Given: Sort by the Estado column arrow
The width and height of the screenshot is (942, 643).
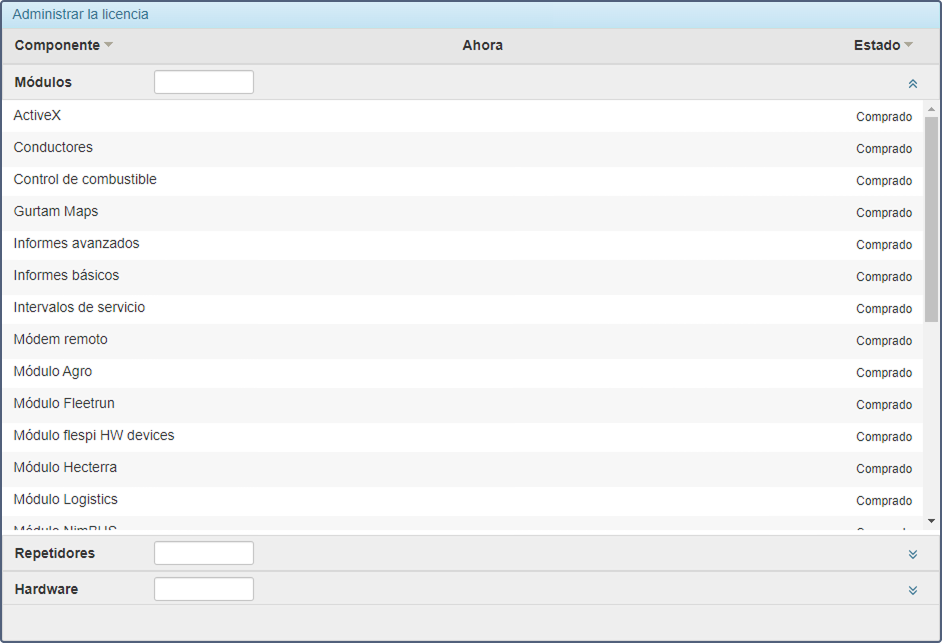Looking at the screenshot, I should (908, 45).
